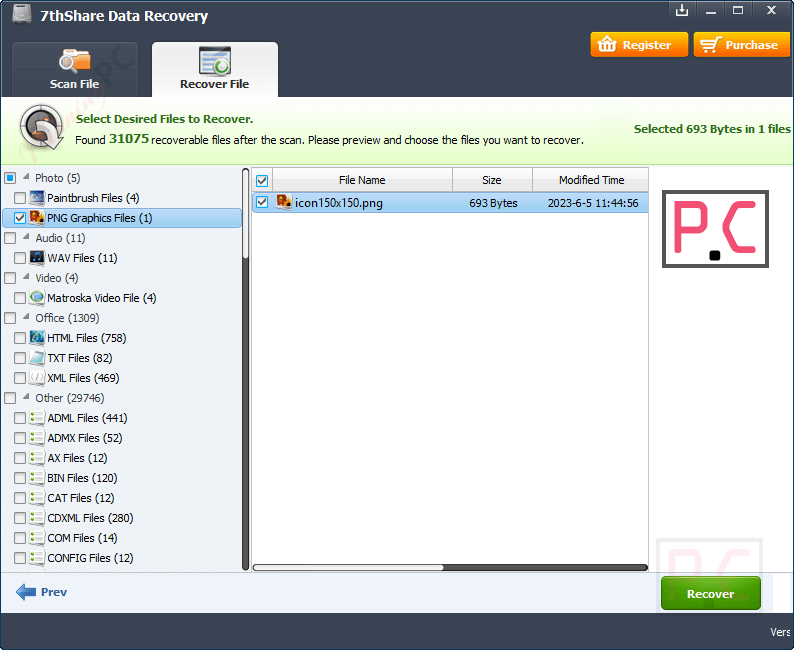Toggle select-all checkbox in file list header

pyautogui.click(x=262, y=180)
